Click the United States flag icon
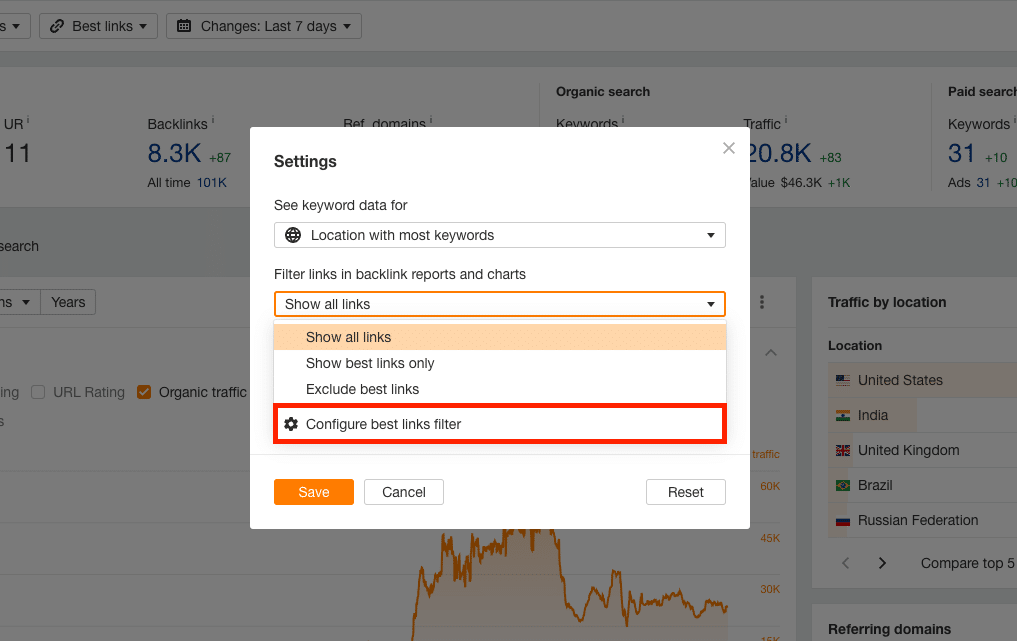The image size is (1017, 641). click(x=842, y=380)
